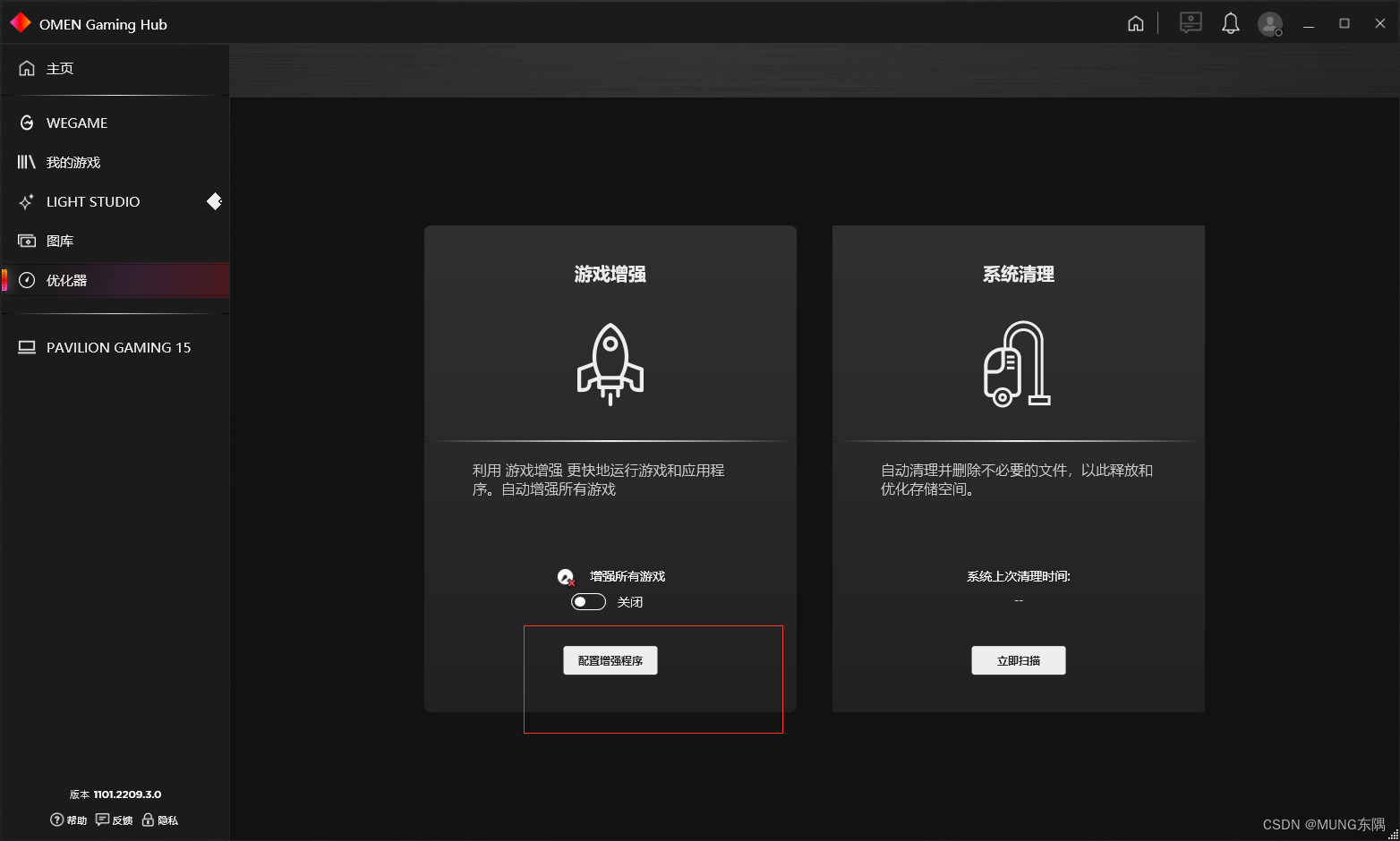The image size is (1400, 841).
Task: Open LIGHT STUDIO section
Action: [x=115, y=202]
